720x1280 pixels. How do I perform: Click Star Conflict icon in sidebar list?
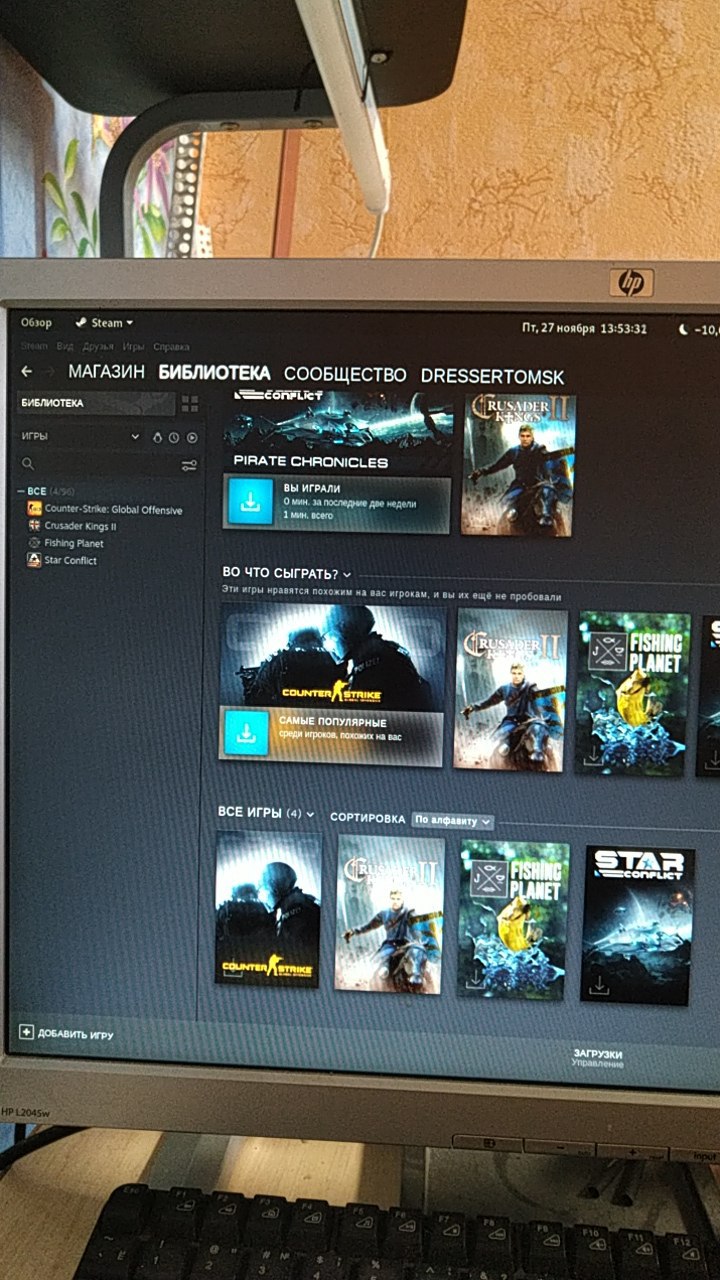35,560
